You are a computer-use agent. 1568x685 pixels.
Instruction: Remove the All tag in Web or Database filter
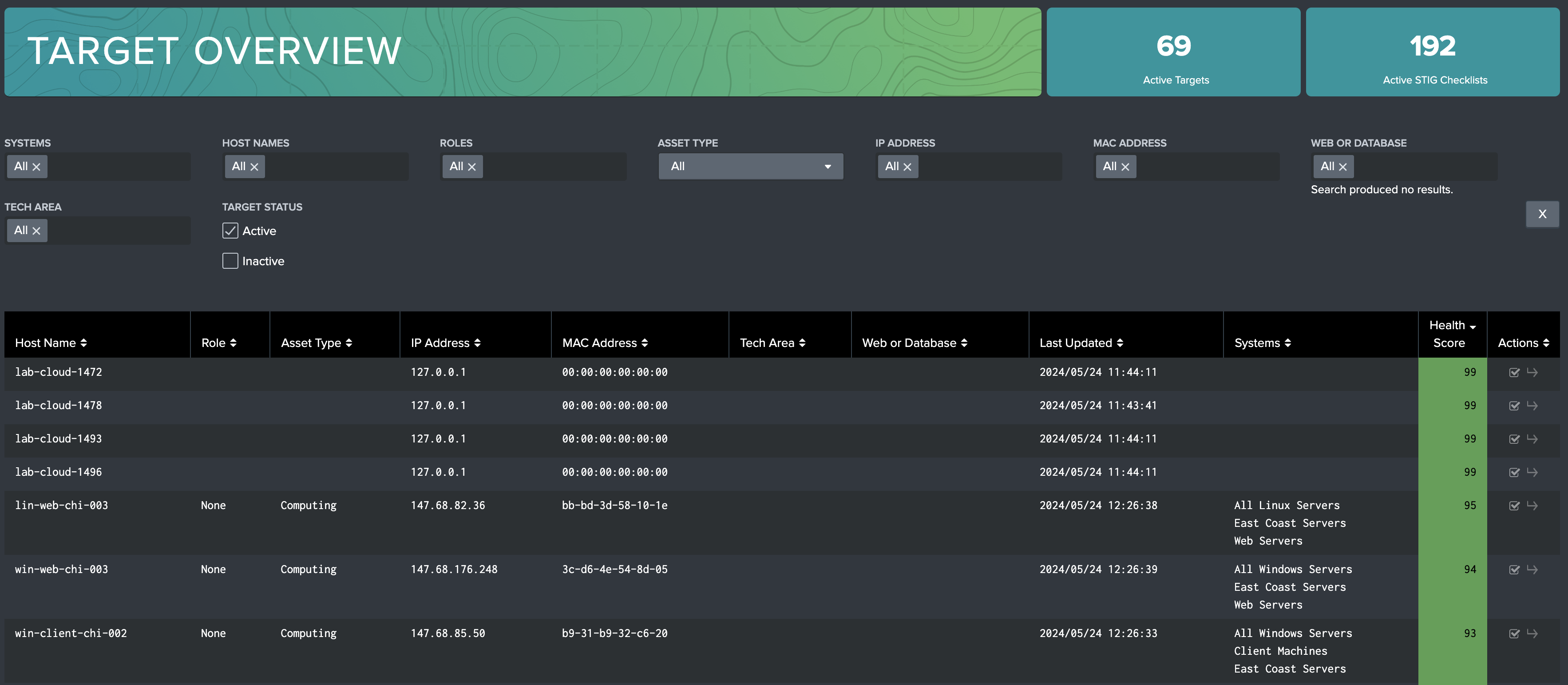pos(1343,167)
